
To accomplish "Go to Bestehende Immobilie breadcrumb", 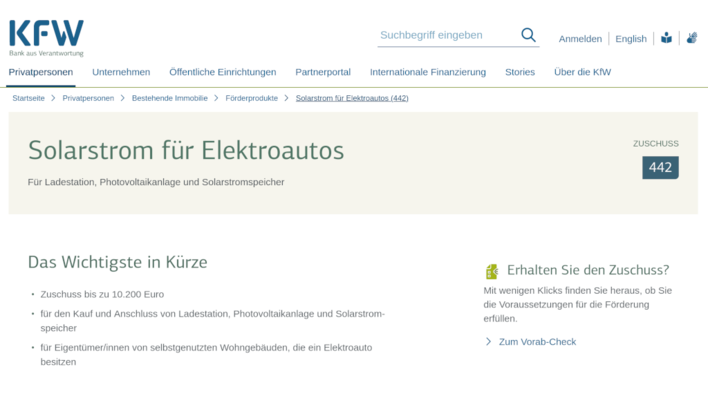I will point(170,98).
